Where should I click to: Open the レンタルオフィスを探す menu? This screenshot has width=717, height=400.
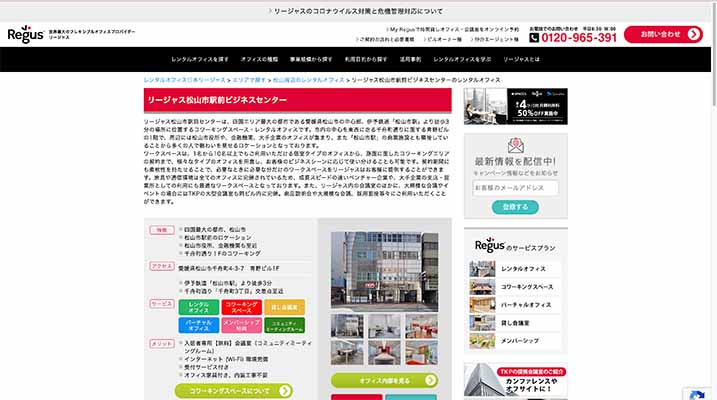200,59
